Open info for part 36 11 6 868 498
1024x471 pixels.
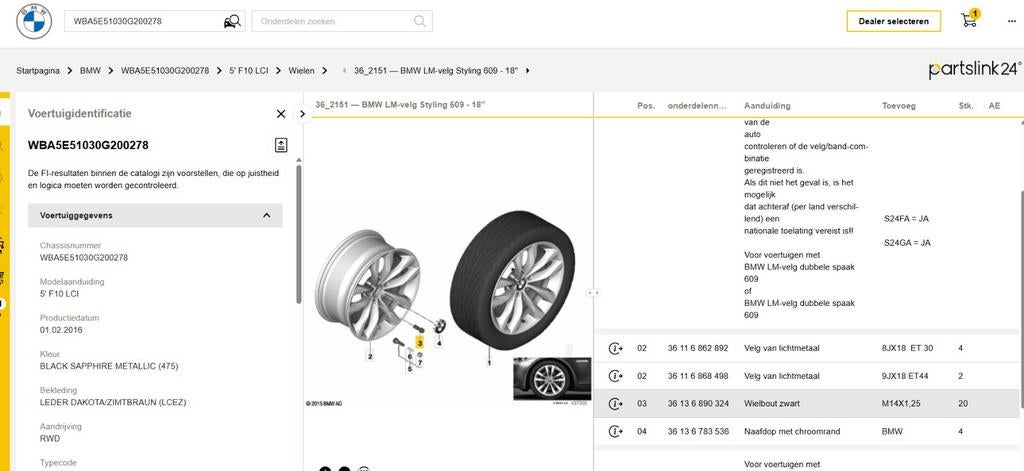(615, 376)
